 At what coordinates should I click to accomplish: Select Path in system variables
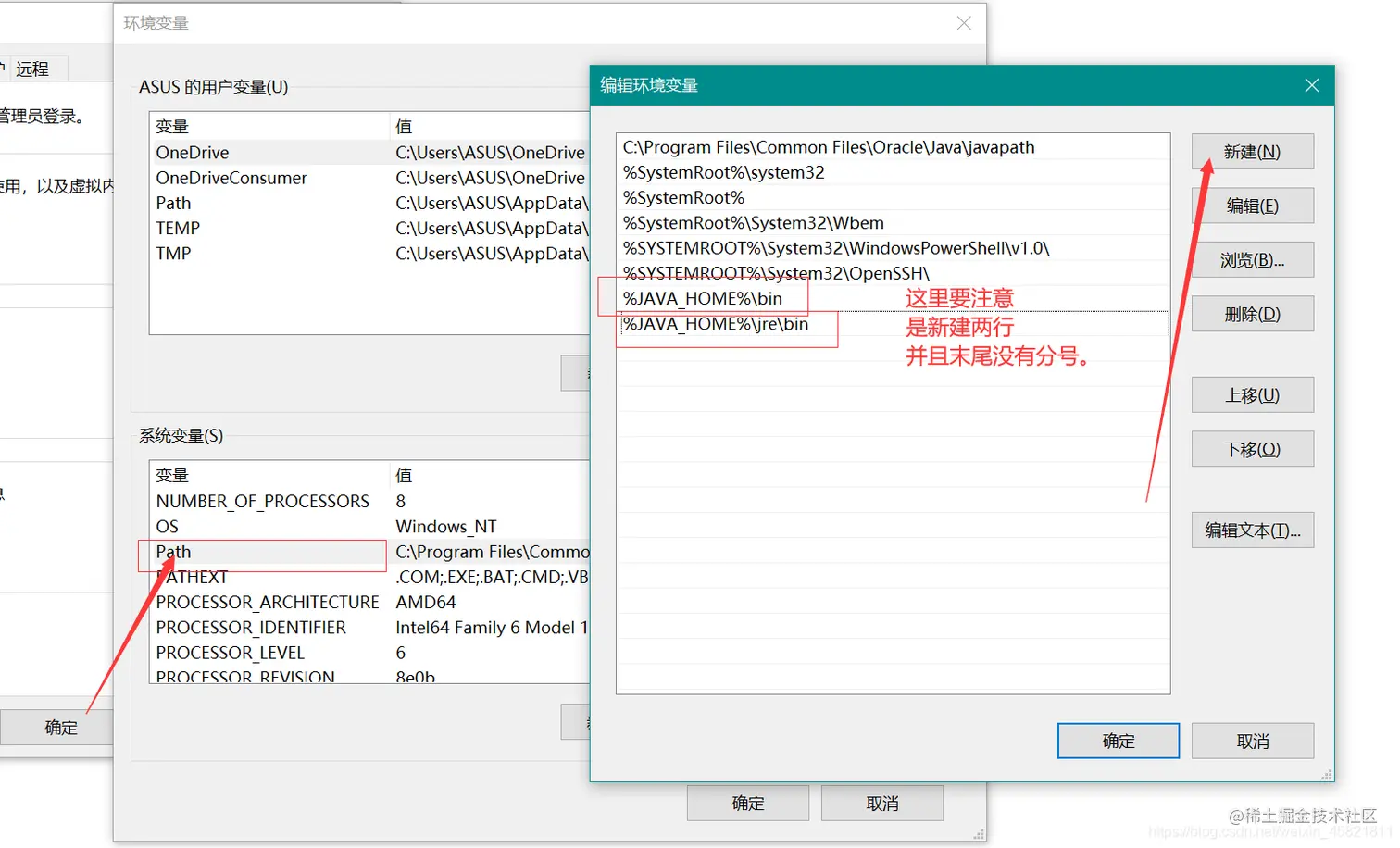tap(173, 552)
